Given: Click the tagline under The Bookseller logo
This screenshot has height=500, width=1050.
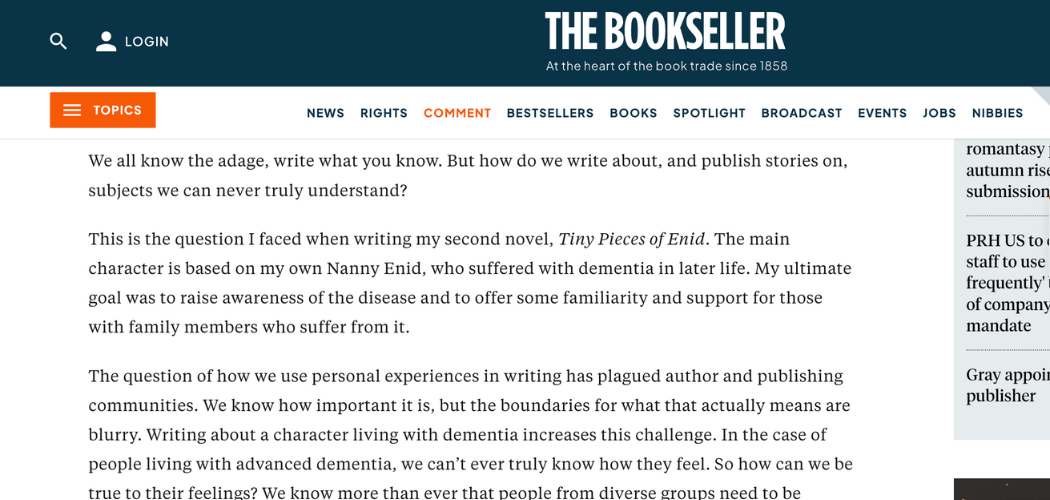Looking at the screenshot, I should point(666,66).
